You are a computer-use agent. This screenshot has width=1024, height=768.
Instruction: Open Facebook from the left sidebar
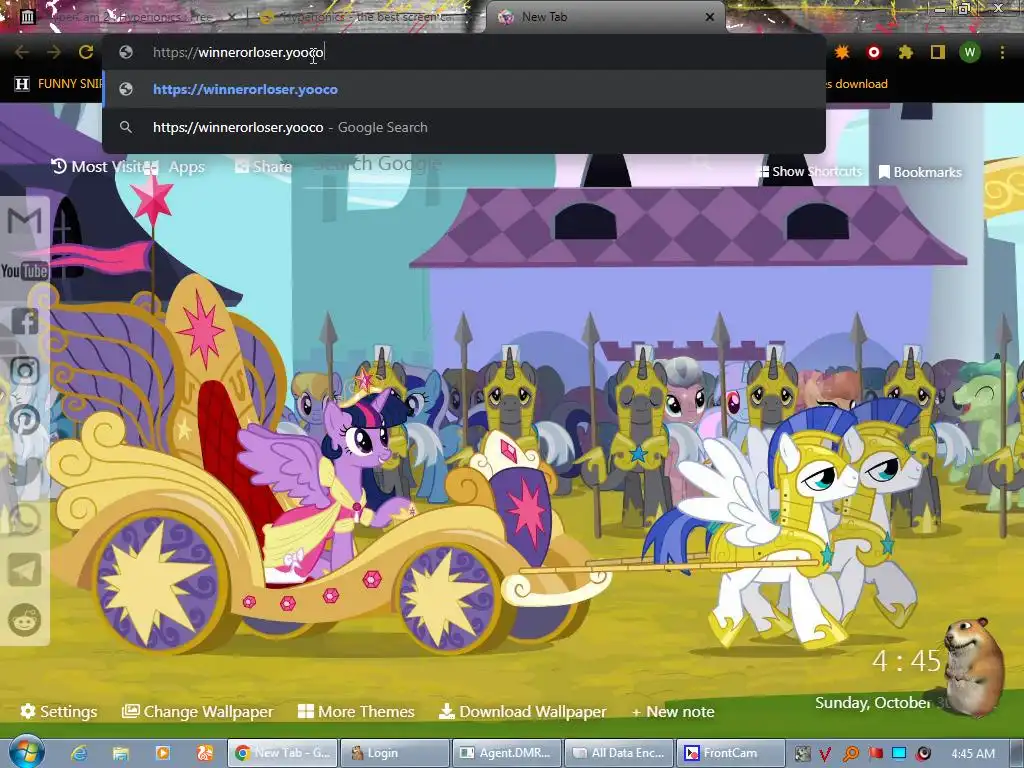[x=25, y=321]
